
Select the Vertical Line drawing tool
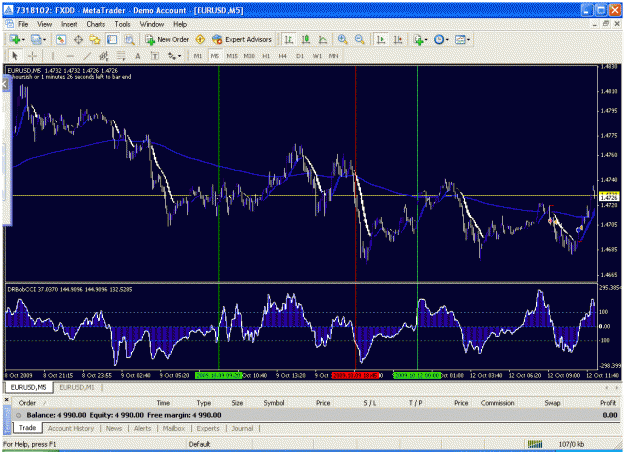pyautogui.click(x=53, y=56)
